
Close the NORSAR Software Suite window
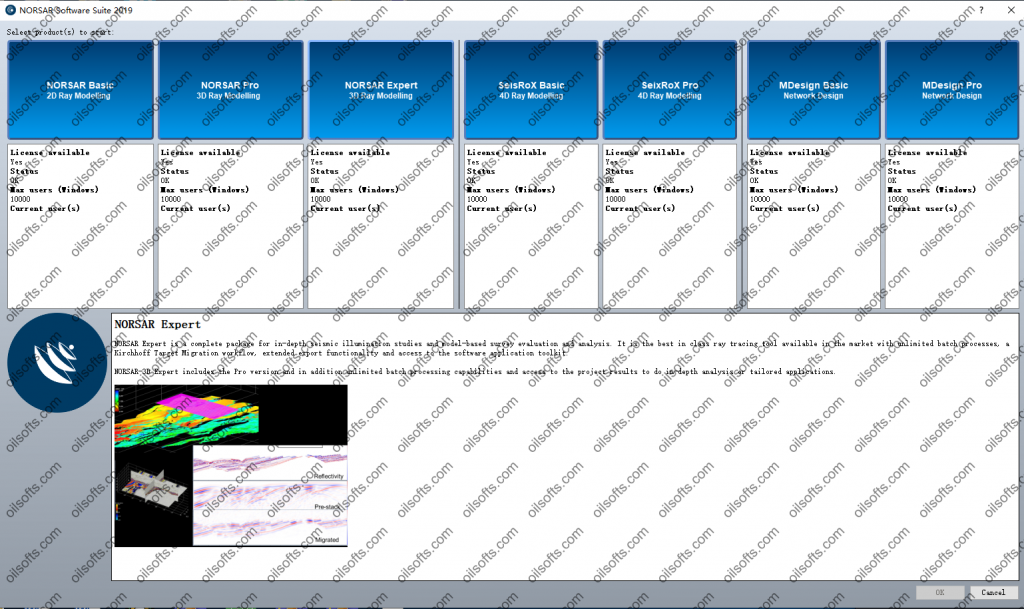(x=1010, y=10)
